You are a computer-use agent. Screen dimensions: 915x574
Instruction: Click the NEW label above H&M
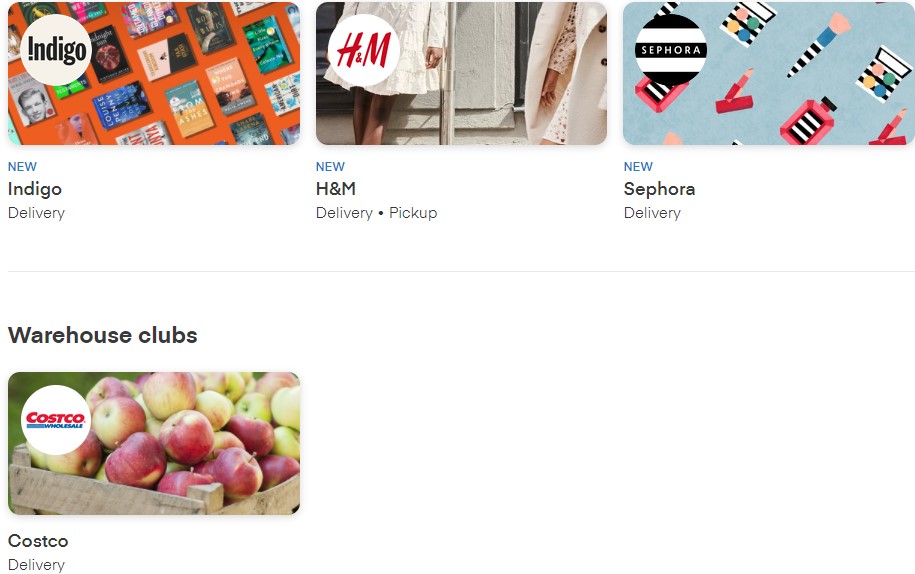coord(330,167)
